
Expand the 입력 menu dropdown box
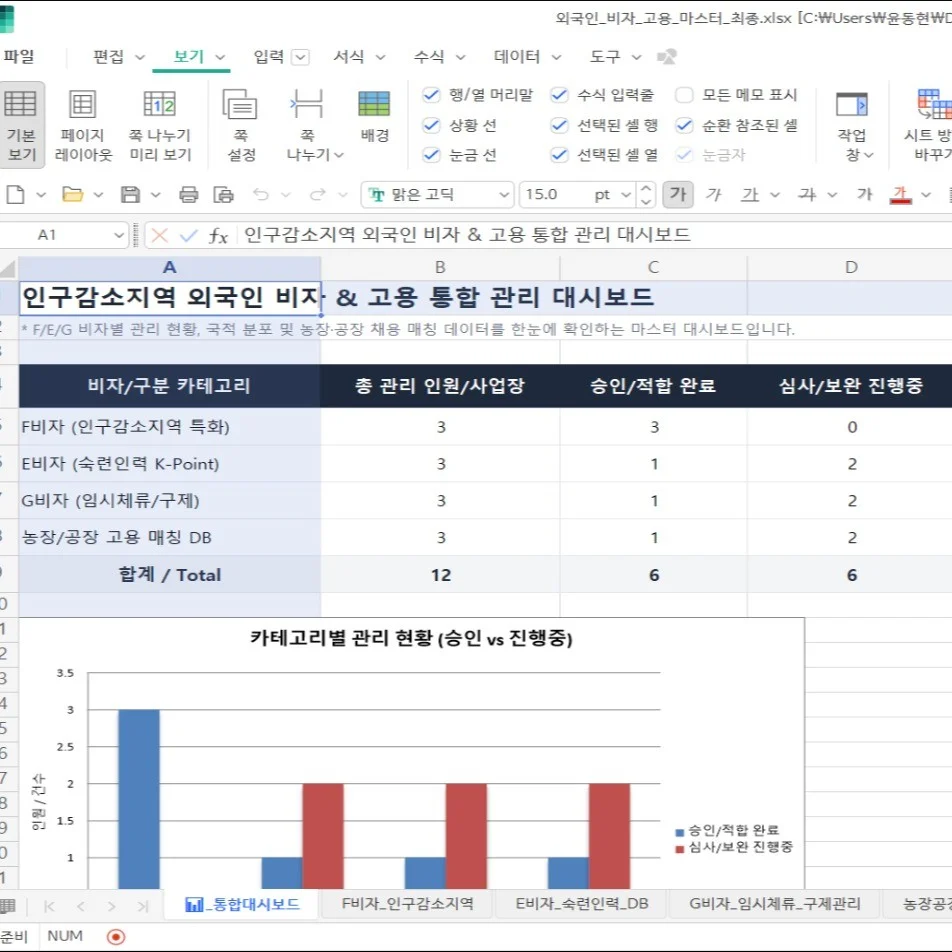click(300, 57)
